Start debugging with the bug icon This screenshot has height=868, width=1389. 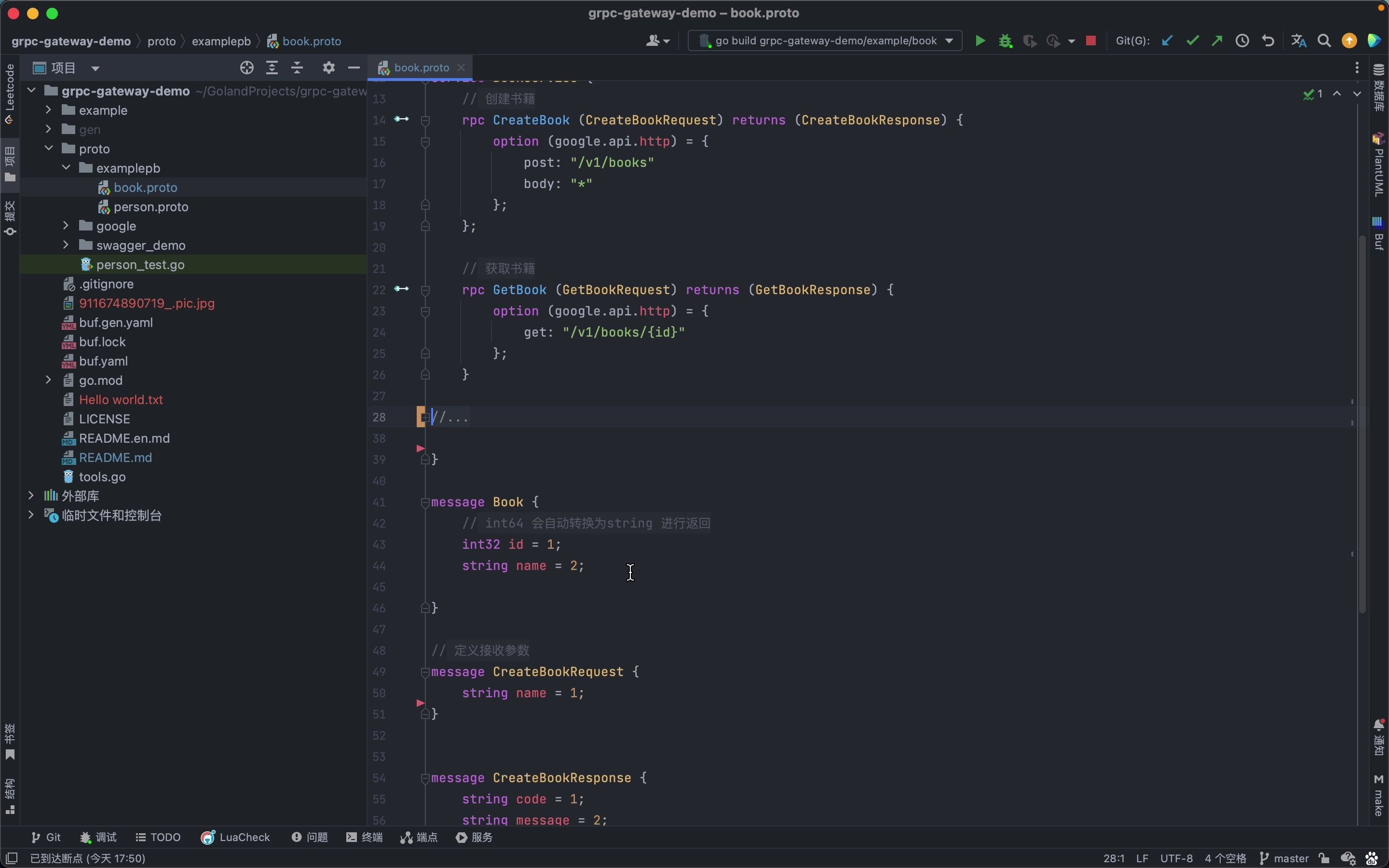click(1006, 41)
